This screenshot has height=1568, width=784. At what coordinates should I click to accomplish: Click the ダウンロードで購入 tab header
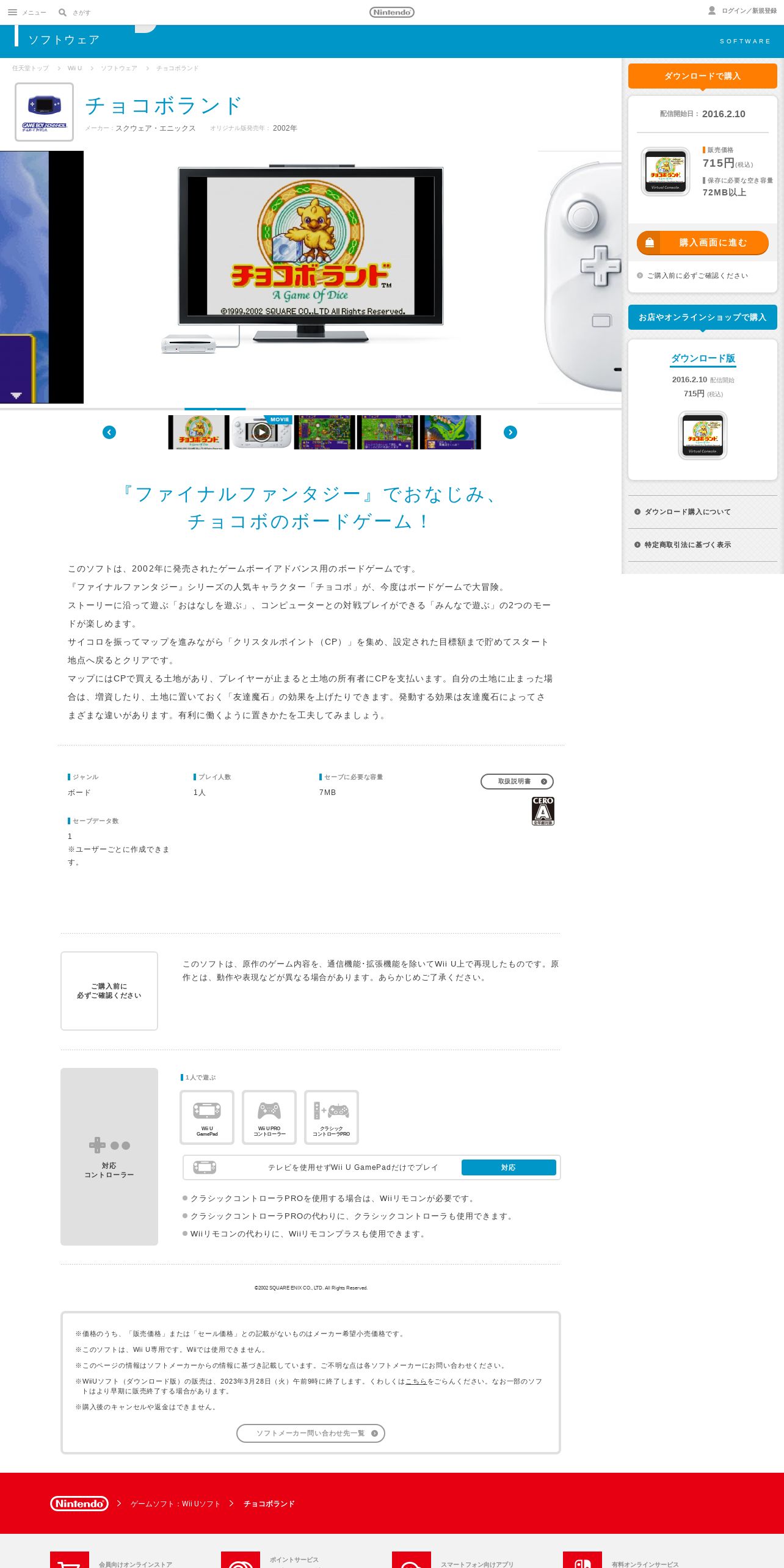point(703,76)
